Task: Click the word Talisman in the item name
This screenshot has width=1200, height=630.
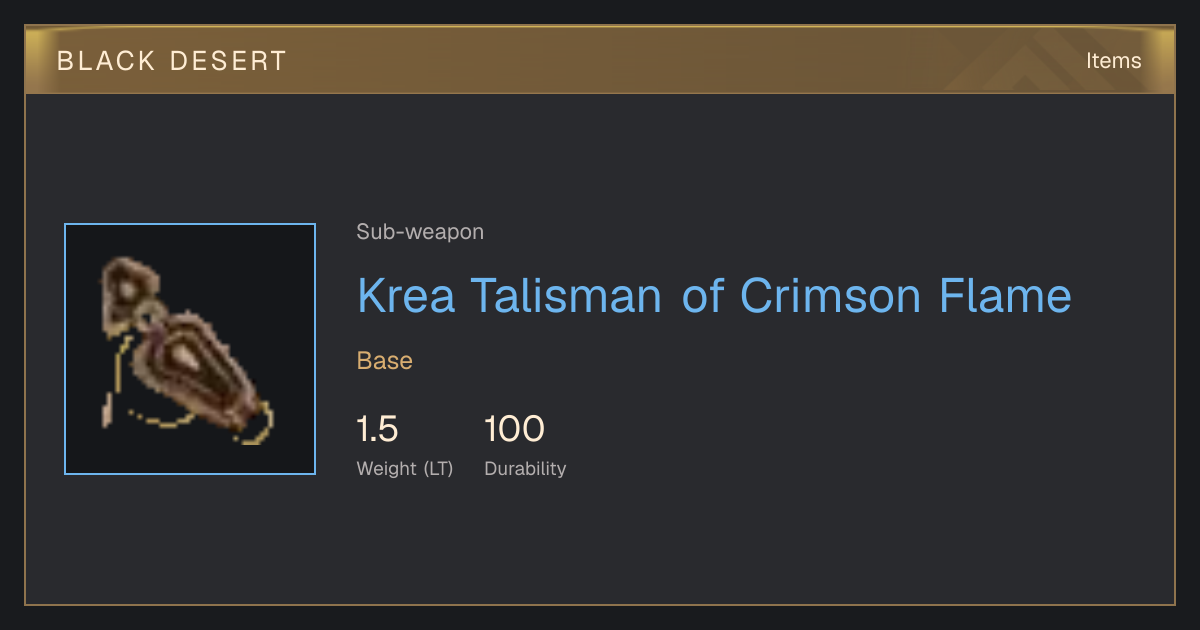Action: click(567, 296)
